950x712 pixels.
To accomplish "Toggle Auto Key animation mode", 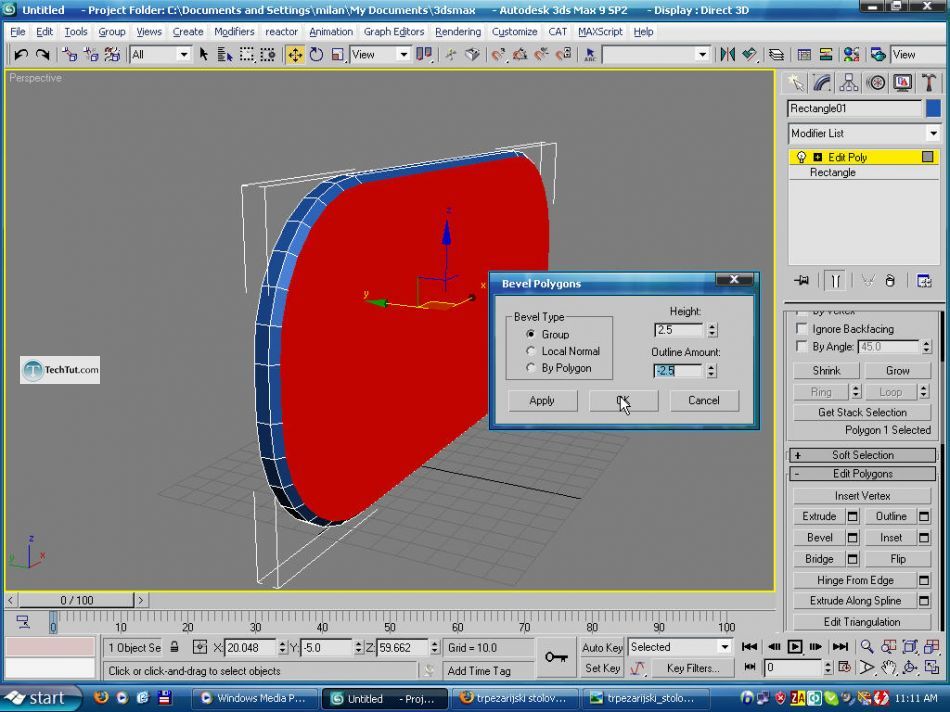I will click(x=602, y=647).
